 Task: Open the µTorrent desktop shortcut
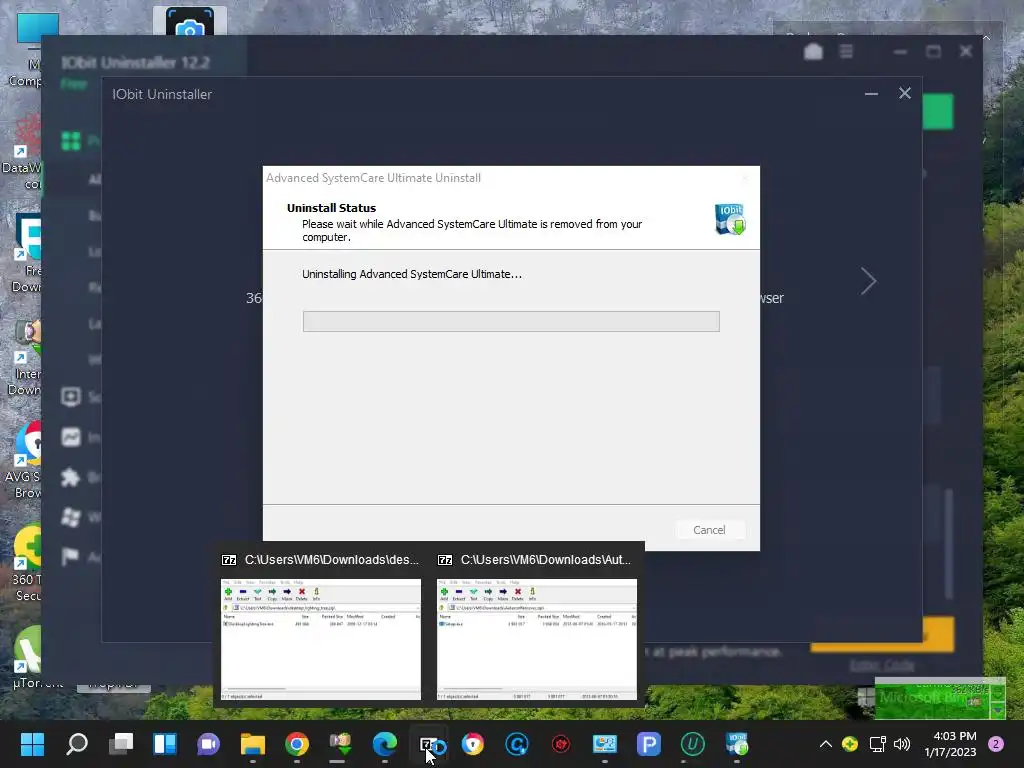[27, 657]
